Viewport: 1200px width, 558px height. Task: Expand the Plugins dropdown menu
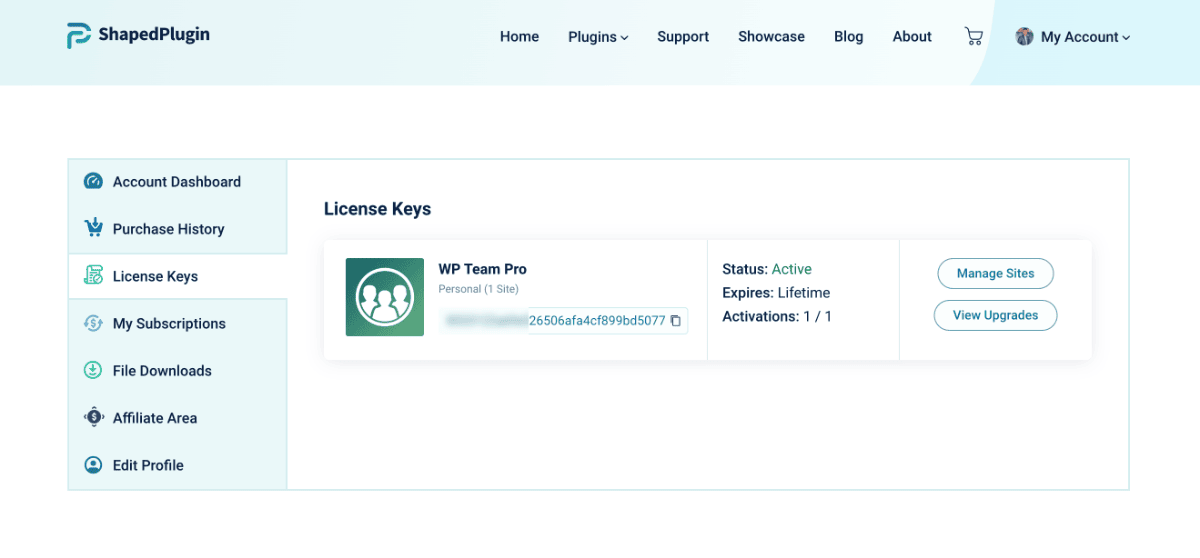pos(598,36)
